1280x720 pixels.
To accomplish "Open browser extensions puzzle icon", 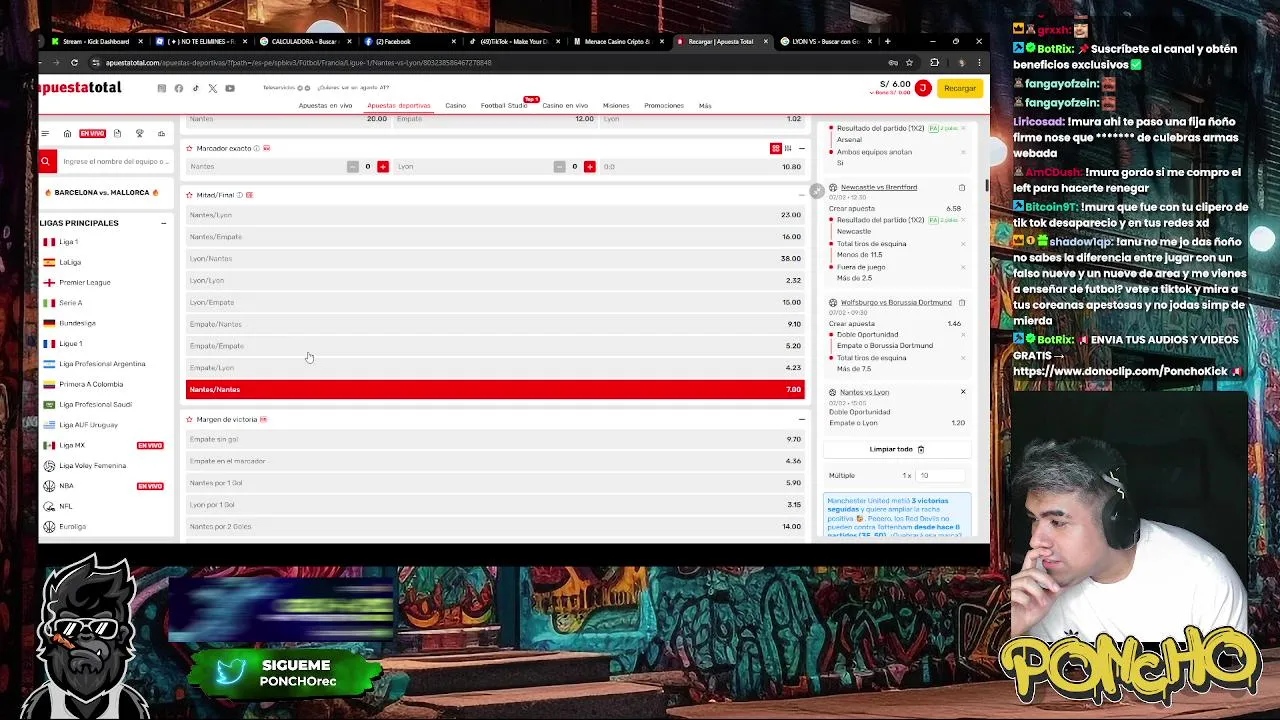I will [934, 62].
